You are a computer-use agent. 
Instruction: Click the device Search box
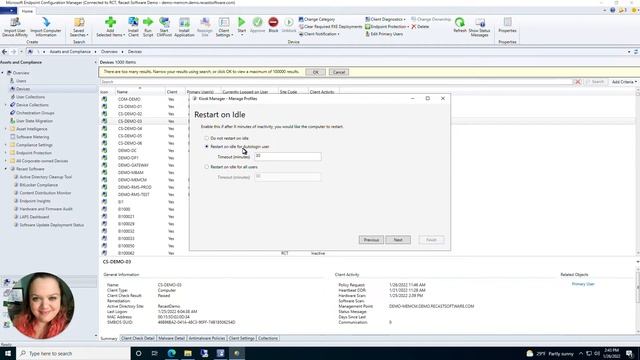[x=335, y=82]
